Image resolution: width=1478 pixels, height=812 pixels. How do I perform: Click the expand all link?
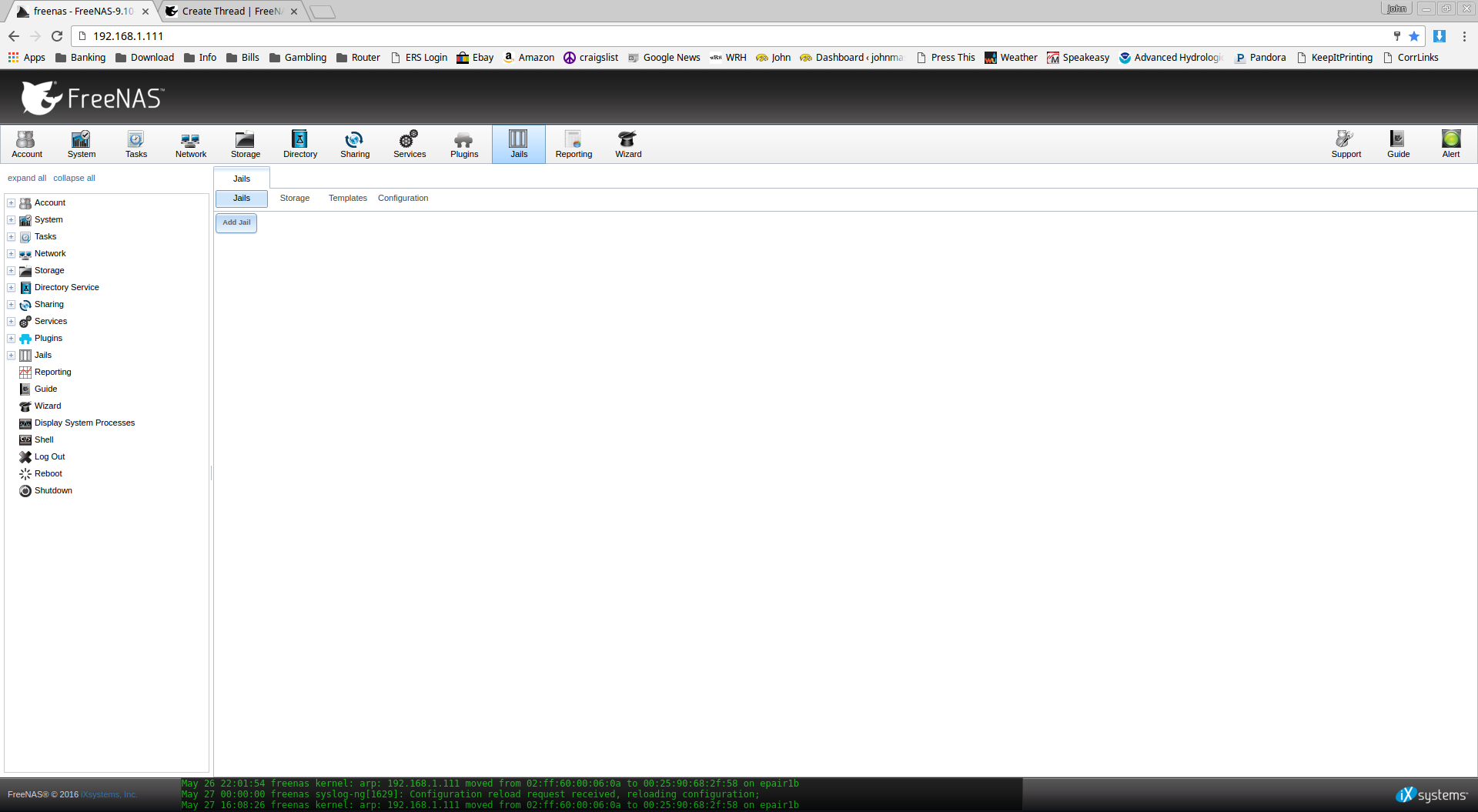[27, 179]
